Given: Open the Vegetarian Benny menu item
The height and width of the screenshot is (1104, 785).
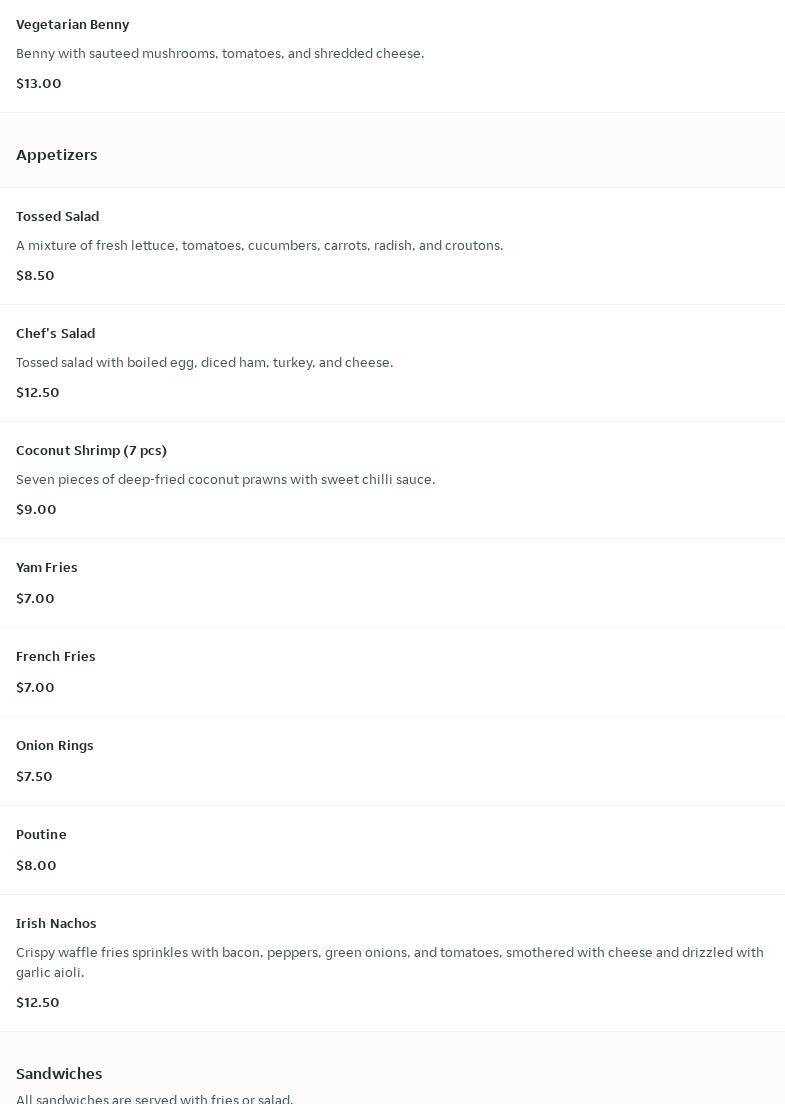Looking at the screenshot, I should (73, 24).
